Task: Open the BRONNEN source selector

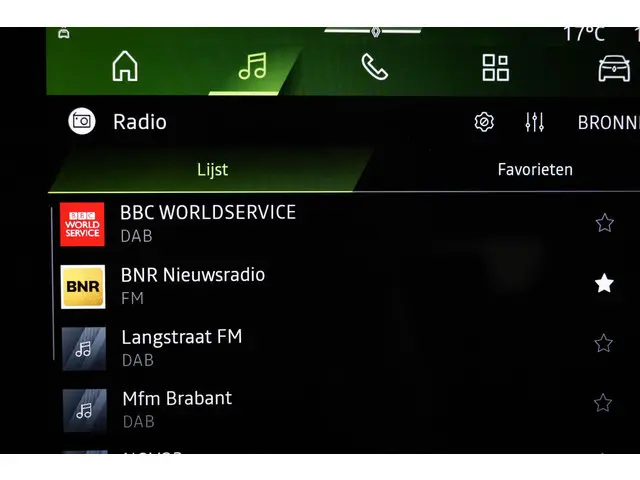Action: pos(608,123)
